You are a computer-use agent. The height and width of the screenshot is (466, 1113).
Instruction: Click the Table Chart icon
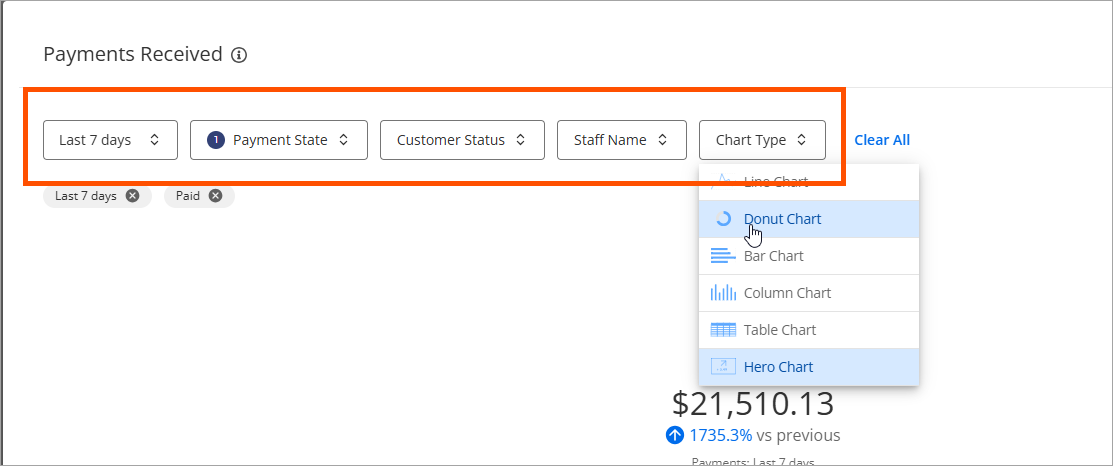coord(723,330)
